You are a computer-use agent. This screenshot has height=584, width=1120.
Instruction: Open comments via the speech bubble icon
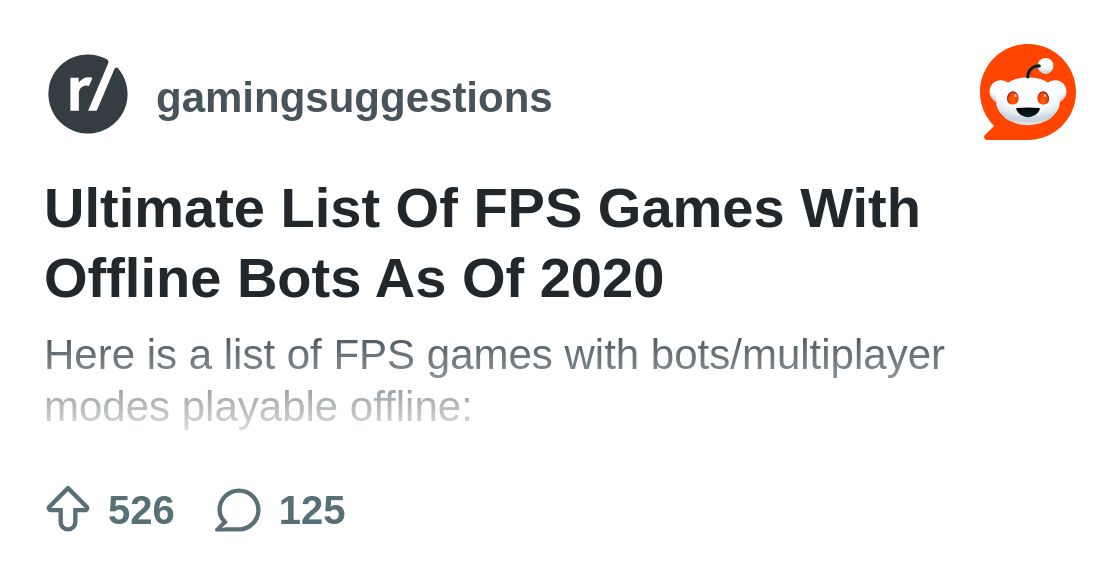pyautogui.click(x=238, y=510)
